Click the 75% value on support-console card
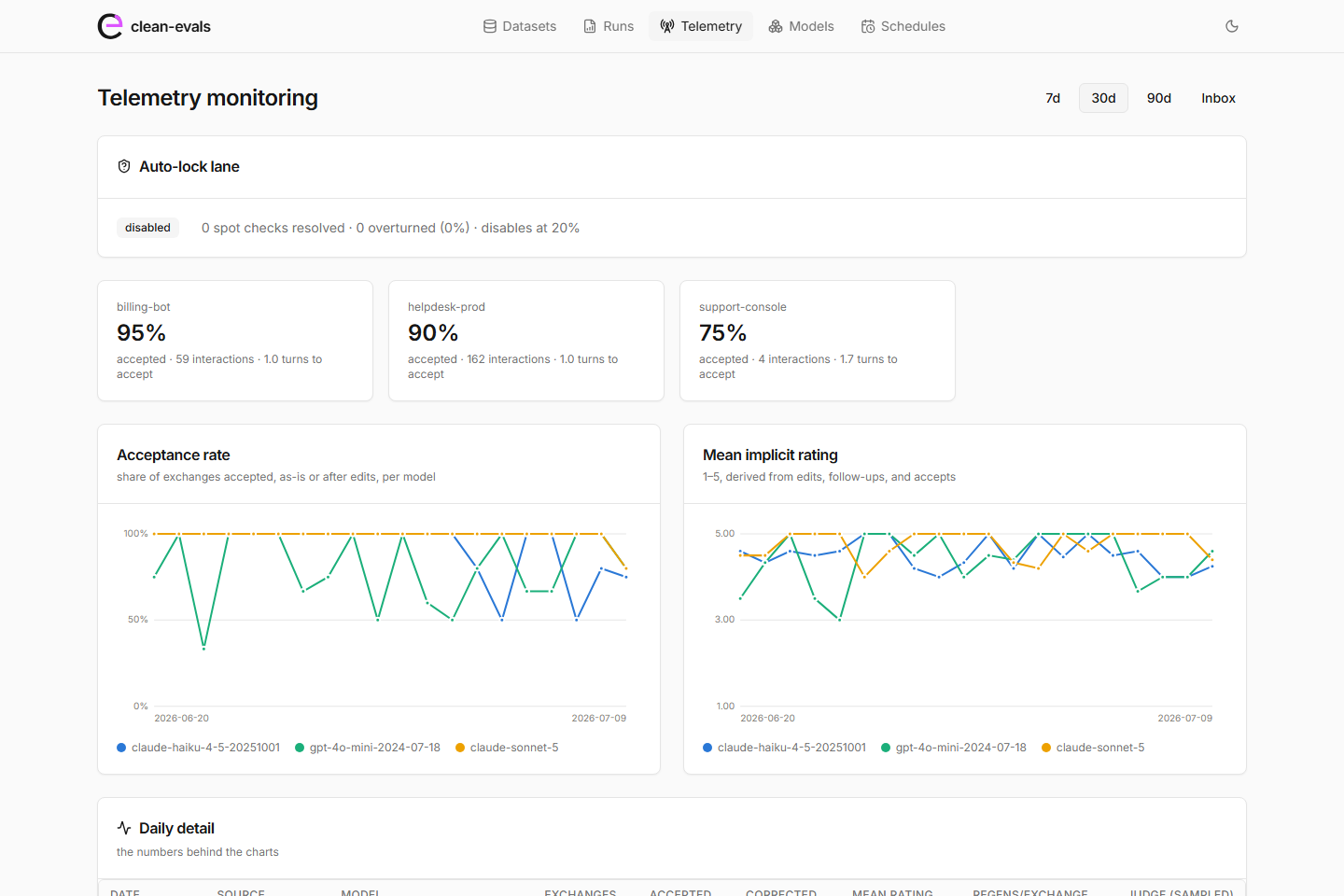This screenshot has height=896, width=1344. (x=723, y=333)
